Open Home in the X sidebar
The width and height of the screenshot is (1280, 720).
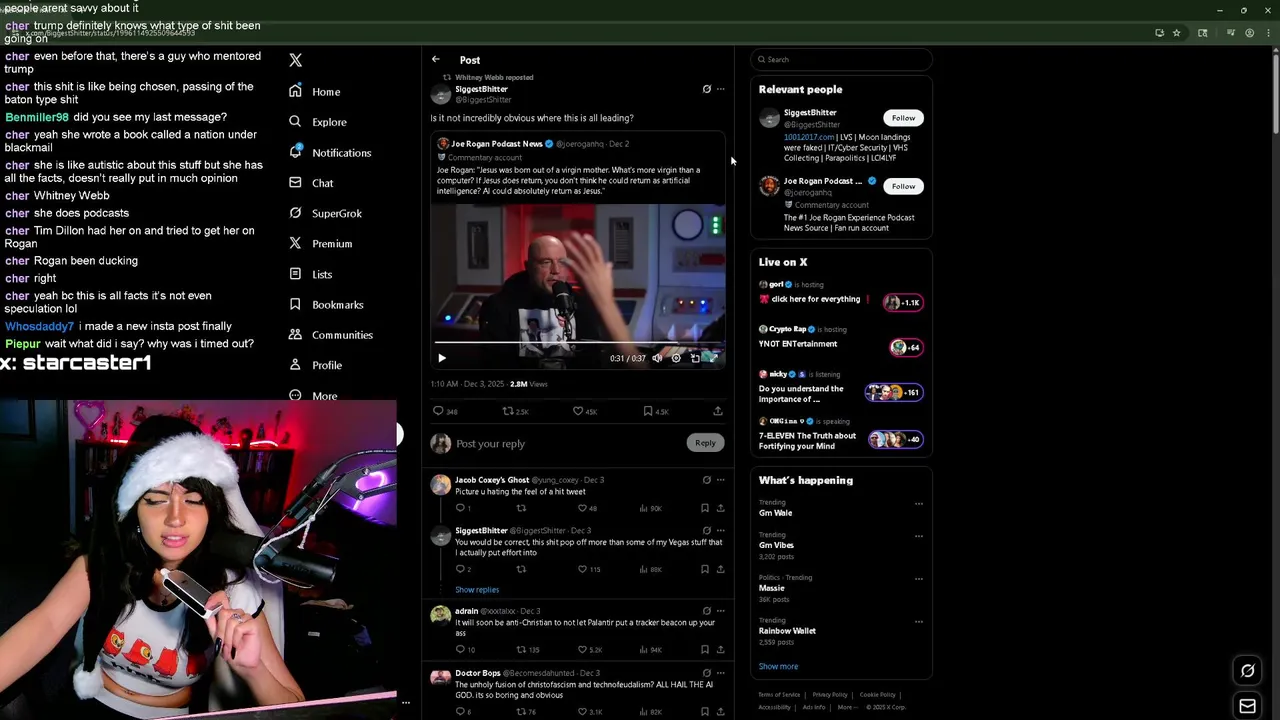pyautogui.click(x=315, y=91)
